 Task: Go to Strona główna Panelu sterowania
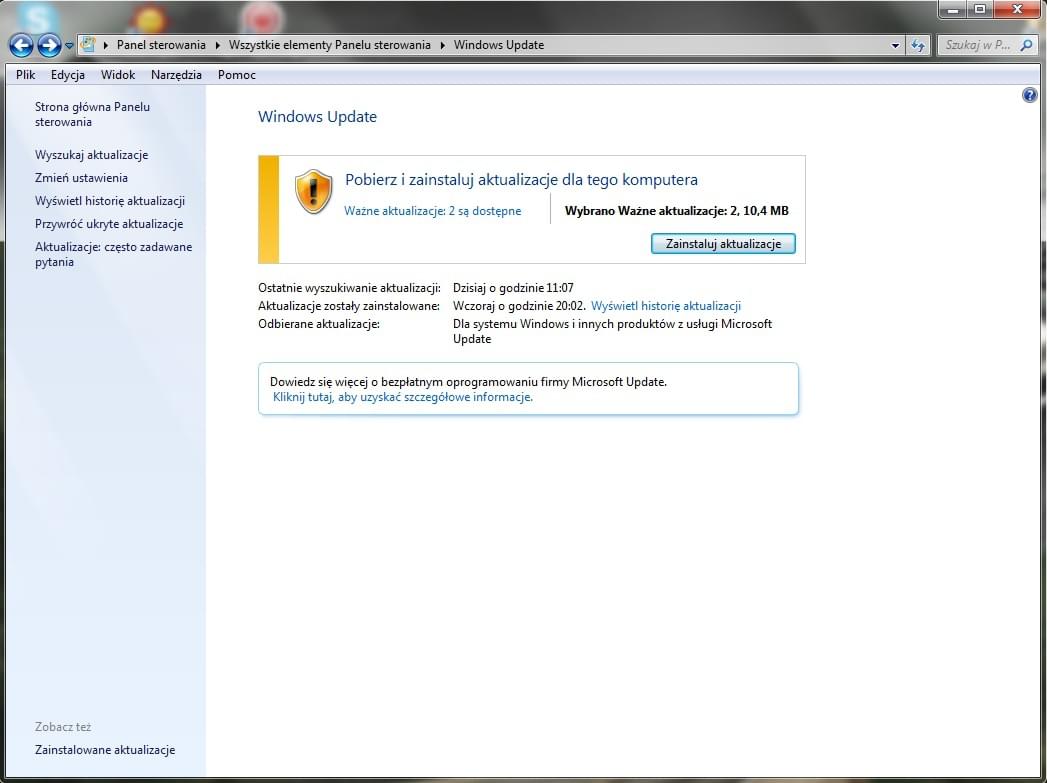pyautogui.click(x=92, y=114)
